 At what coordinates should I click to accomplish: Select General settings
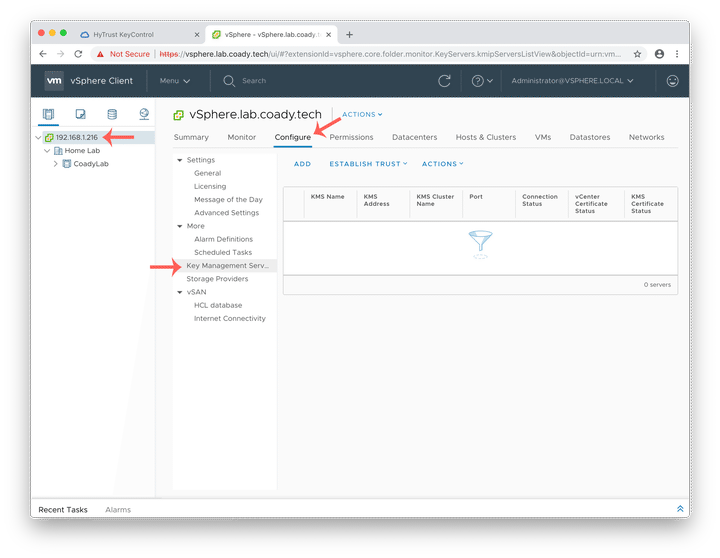tap(208, 173)
